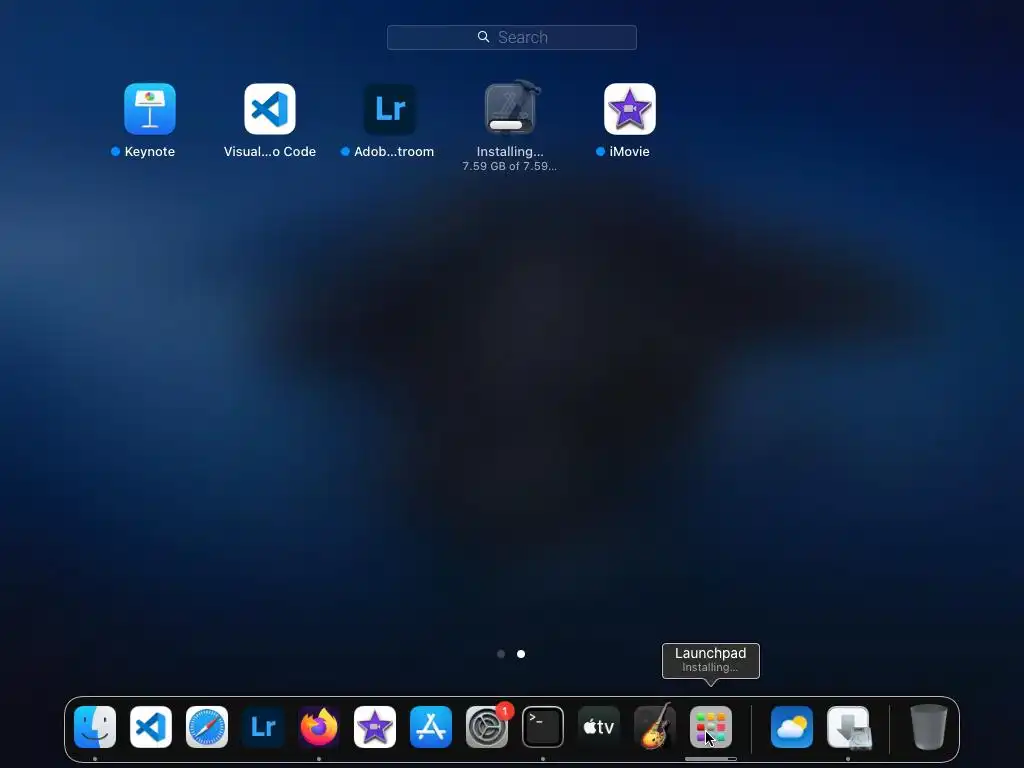Open the App Store in Dock
The image size is (1024, 768).
[x=431, y=727]
